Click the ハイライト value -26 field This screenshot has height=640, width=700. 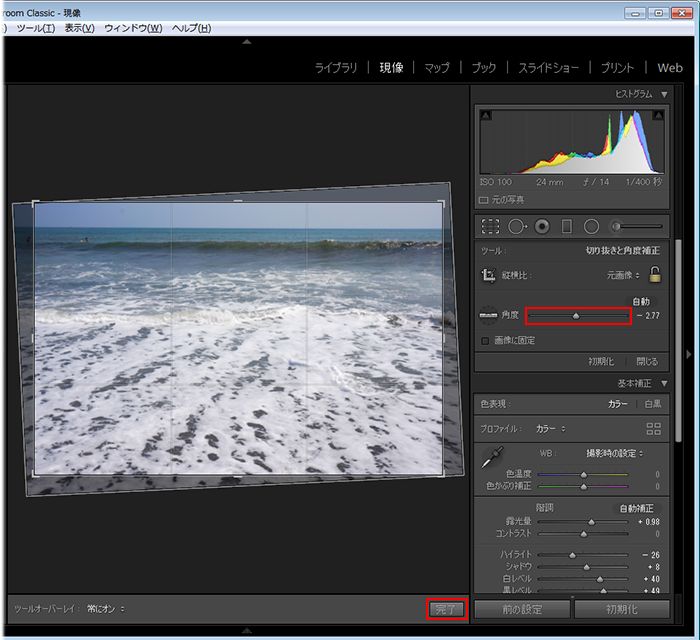[651, 555]
